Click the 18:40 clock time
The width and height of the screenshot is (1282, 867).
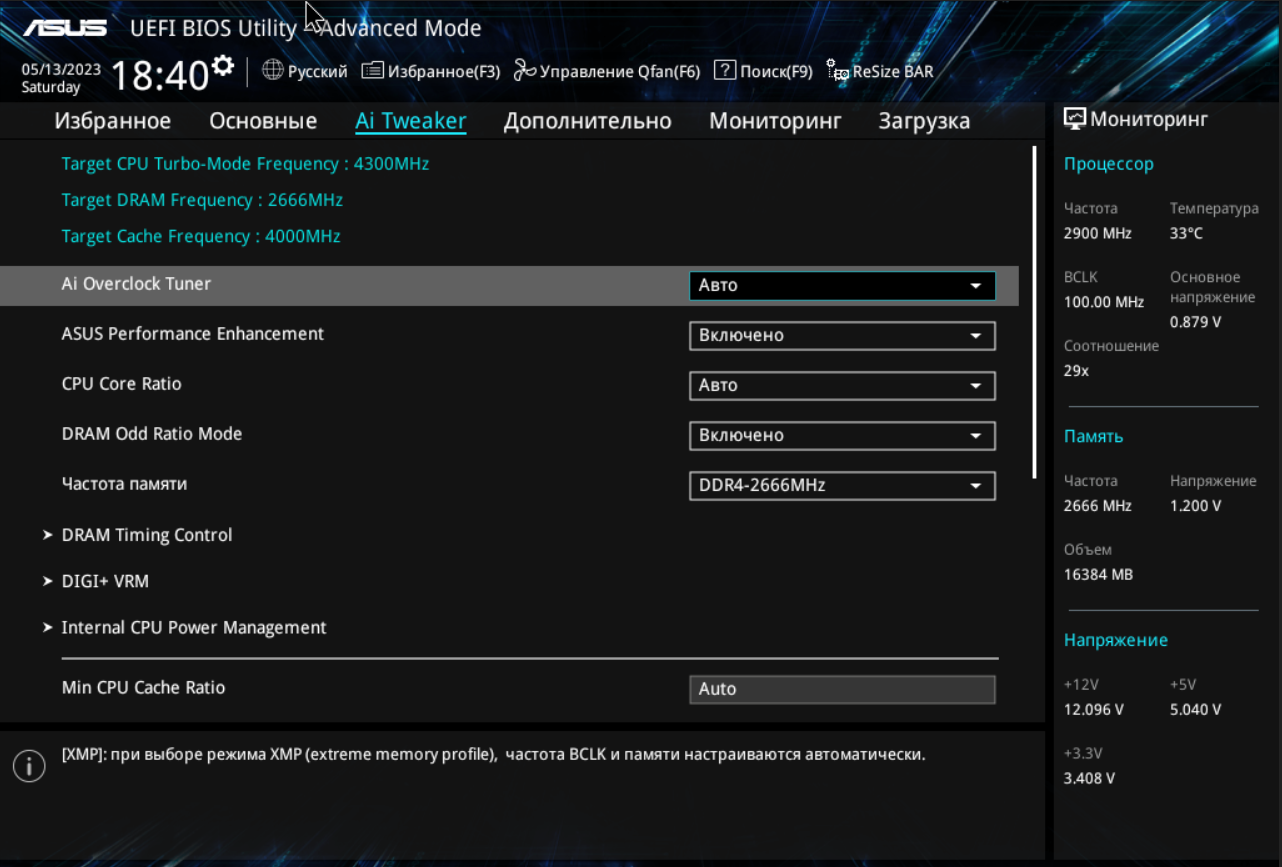(159, 76)
